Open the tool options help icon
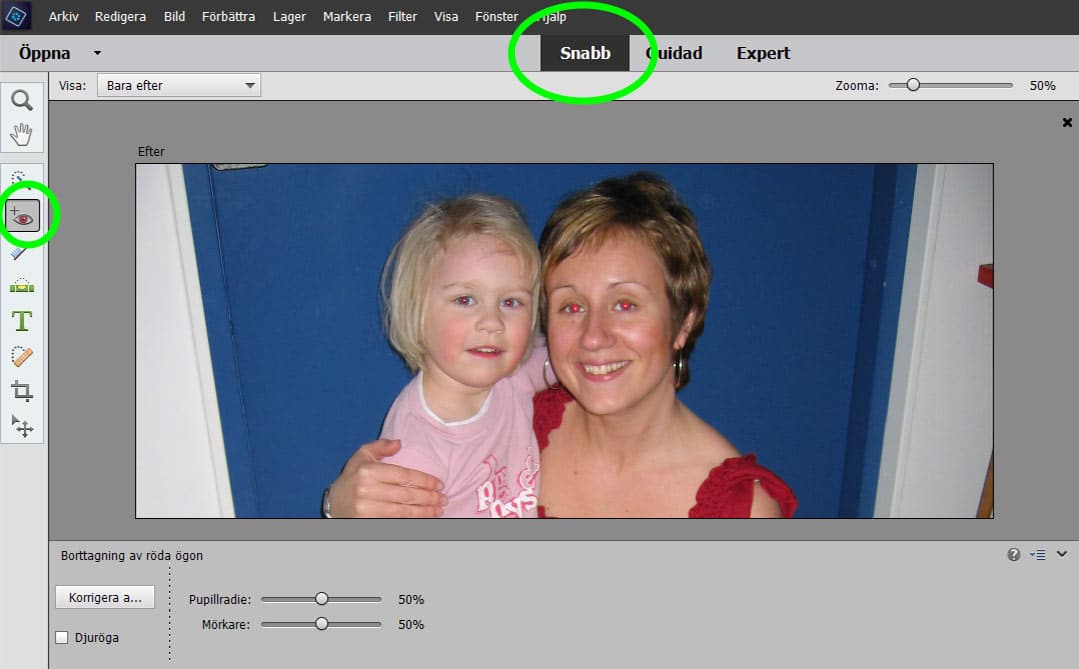1079x669 pixels. pos(1013,554)
